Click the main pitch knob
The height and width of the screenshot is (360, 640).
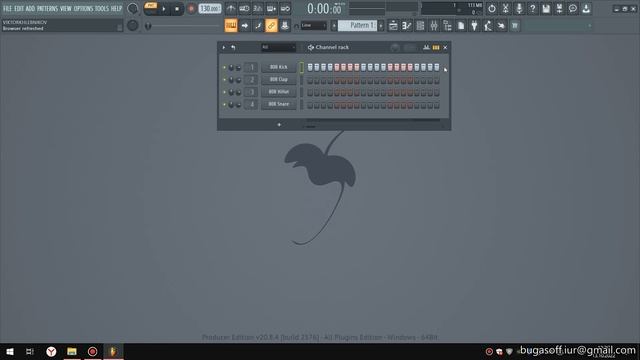coord(132,25)
